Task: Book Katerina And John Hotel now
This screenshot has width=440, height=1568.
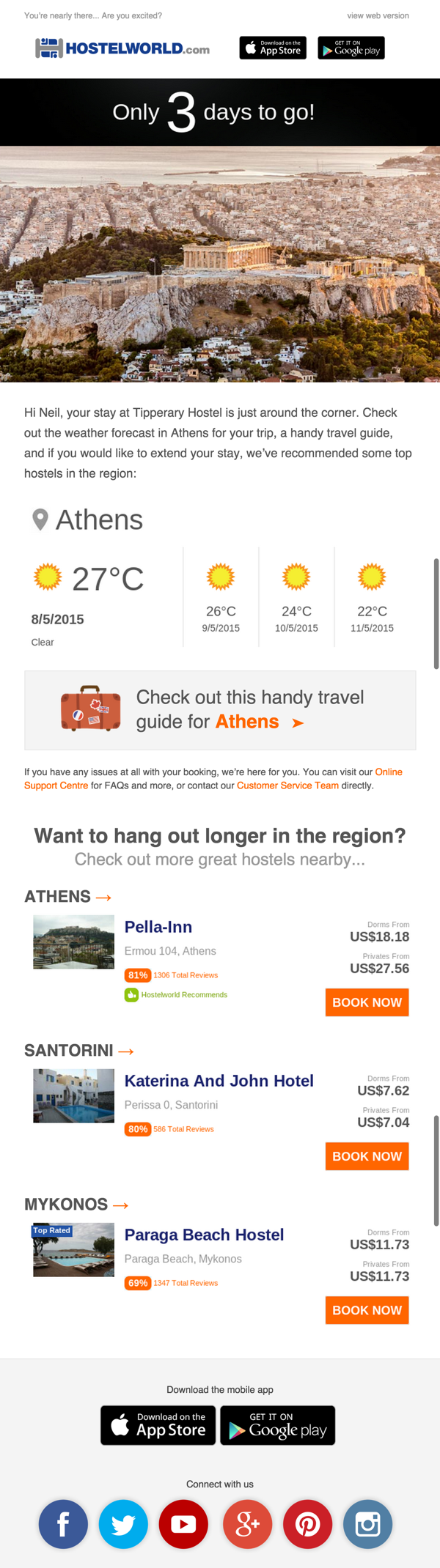Action: 367,1156
